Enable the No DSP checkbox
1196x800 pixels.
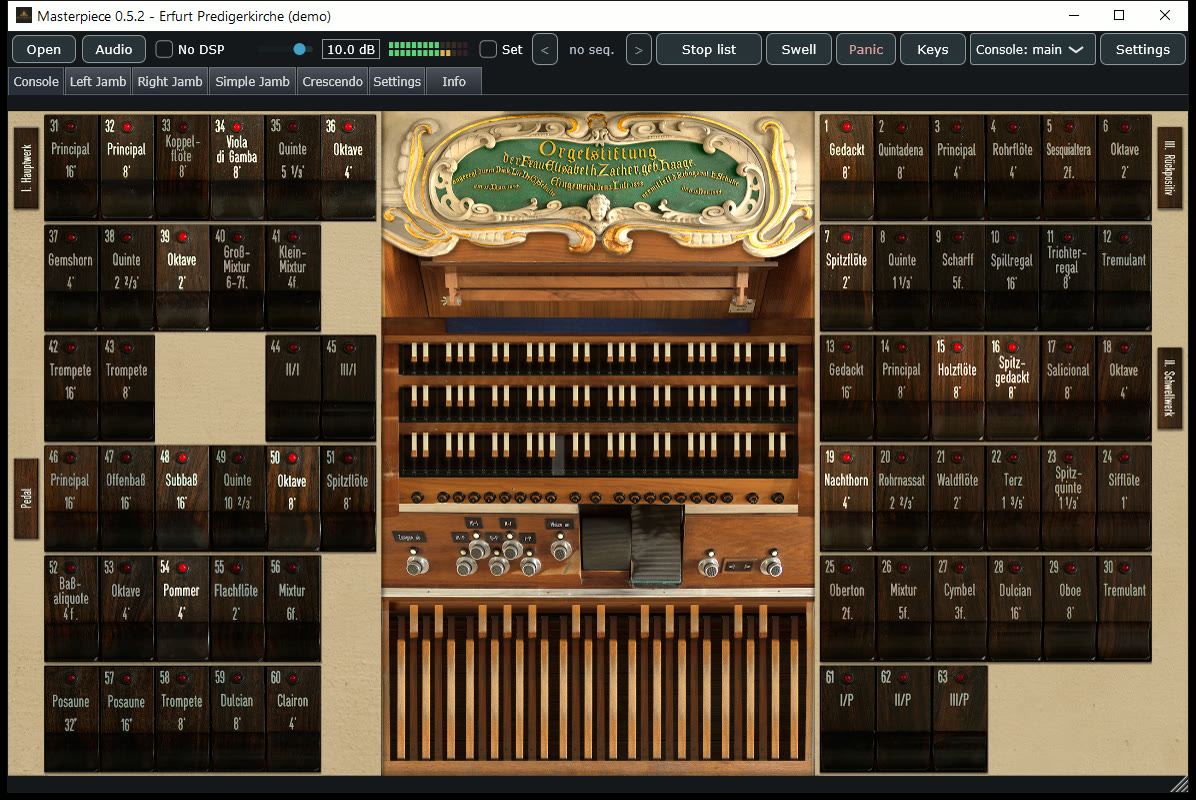click(164, 50)
